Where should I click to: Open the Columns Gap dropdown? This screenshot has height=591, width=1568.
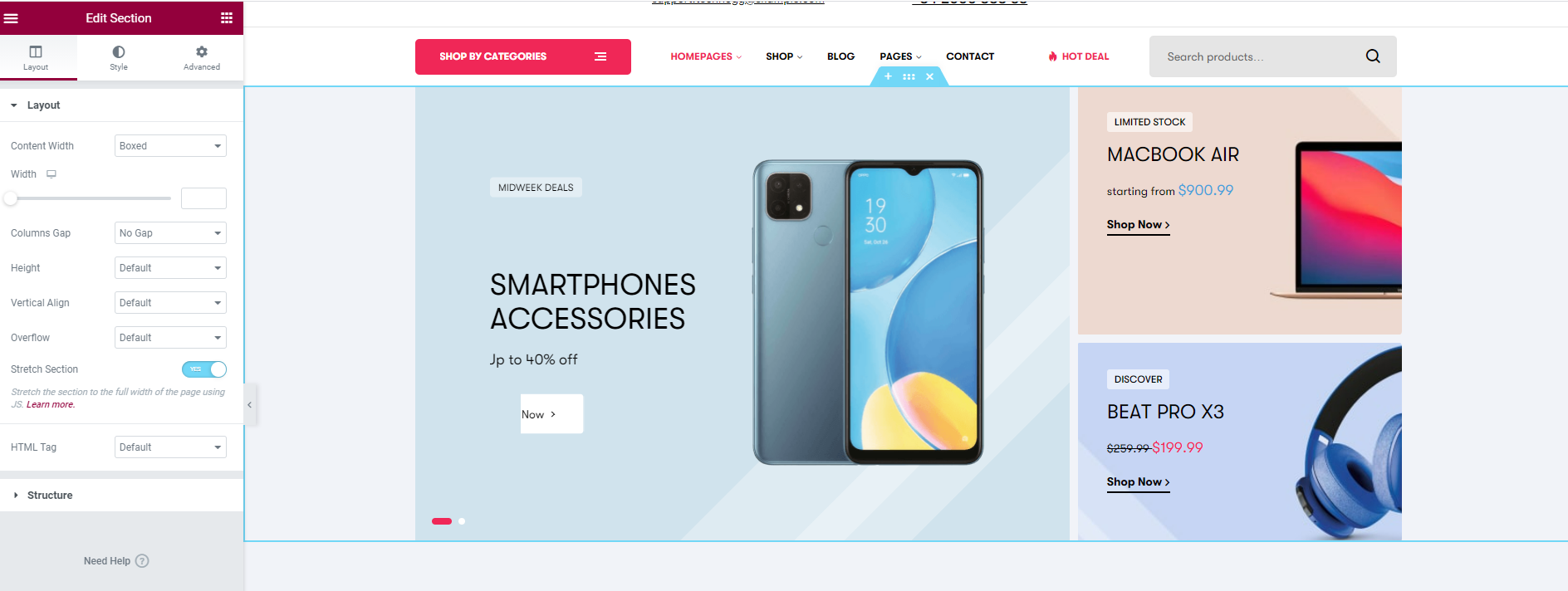pos(170,233)
